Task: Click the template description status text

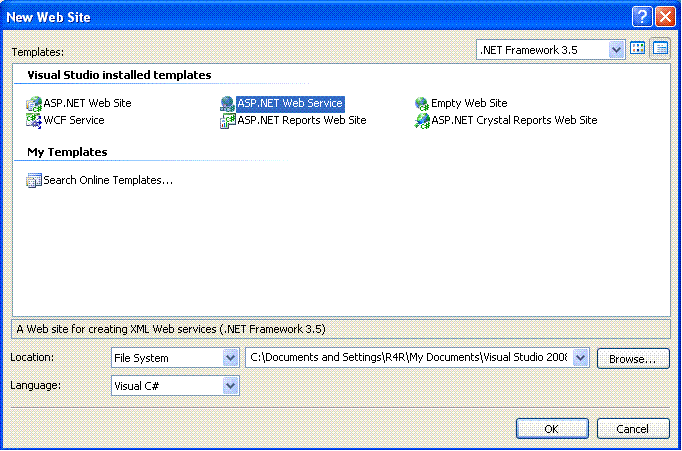Action: pos(171,329)
